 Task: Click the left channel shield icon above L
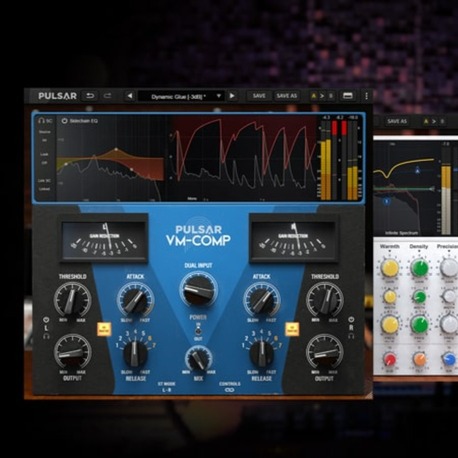pyautogui.click(x=46, y=319)
